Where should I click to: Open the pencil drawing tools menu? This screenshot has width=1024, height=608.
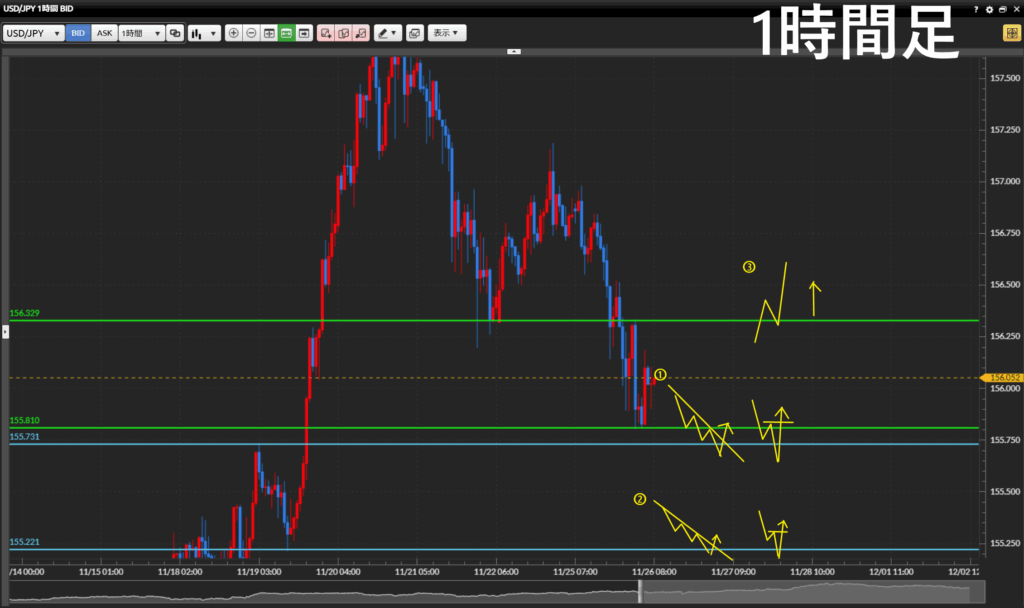coord(388,33)
